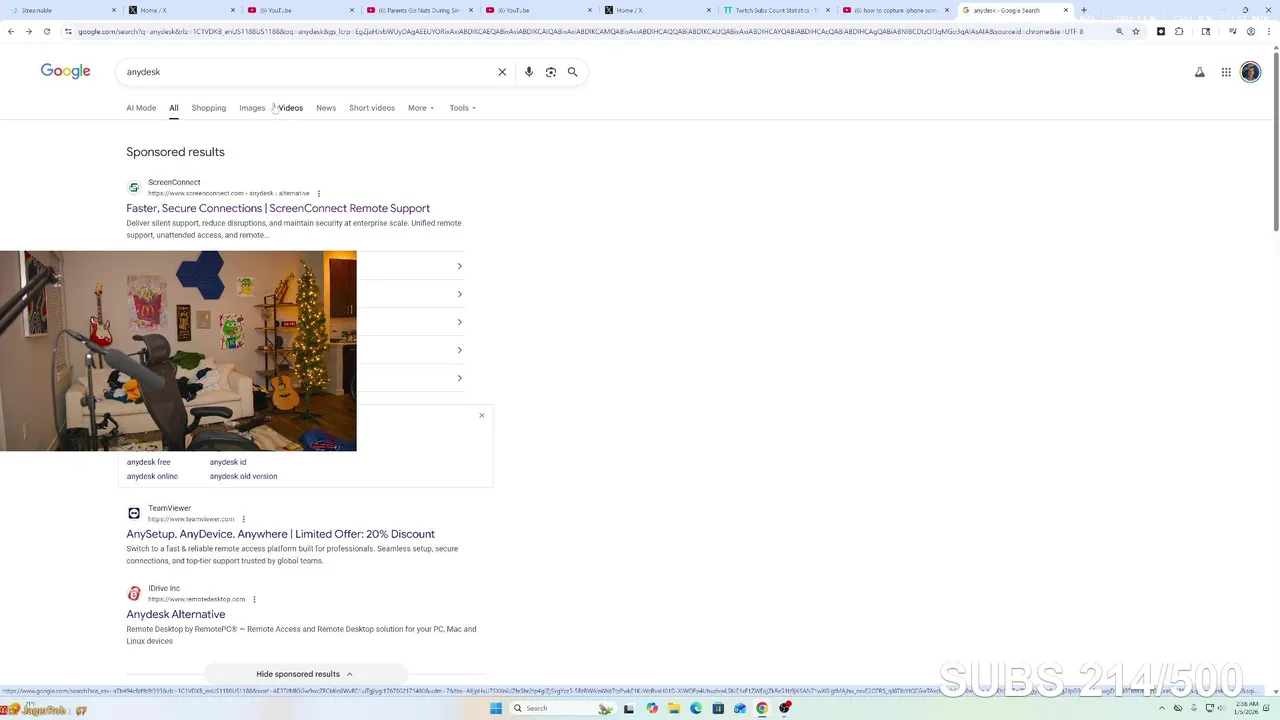This screenshot has height=720, width=1280.
Task: Click the https://www.remotedesktop.com URL text
Action: click(x=196, y=599)
